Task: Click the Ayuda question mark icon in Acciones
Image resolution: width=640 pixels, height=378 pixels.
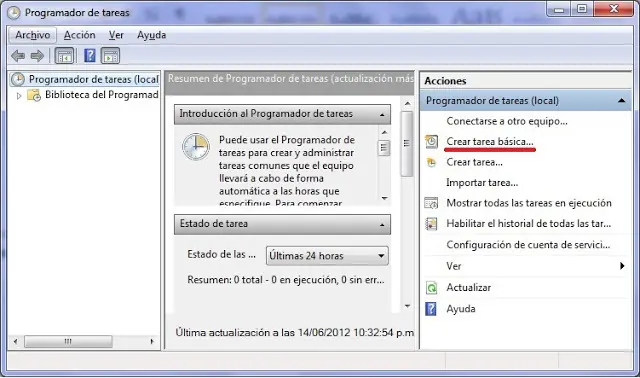Action: point(431,309)
